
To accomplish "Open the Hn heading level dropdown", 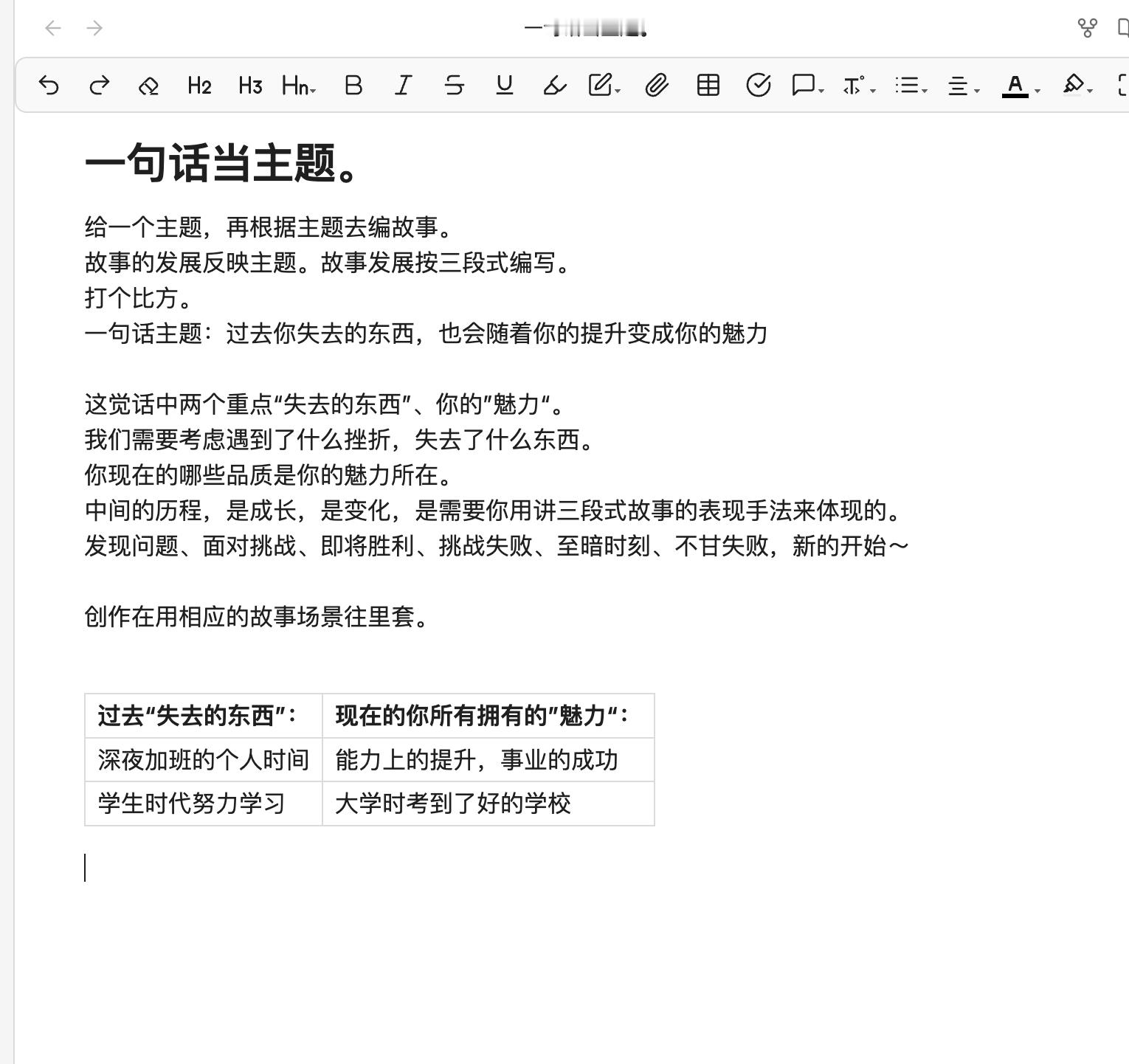I will (x=295, y=86).
